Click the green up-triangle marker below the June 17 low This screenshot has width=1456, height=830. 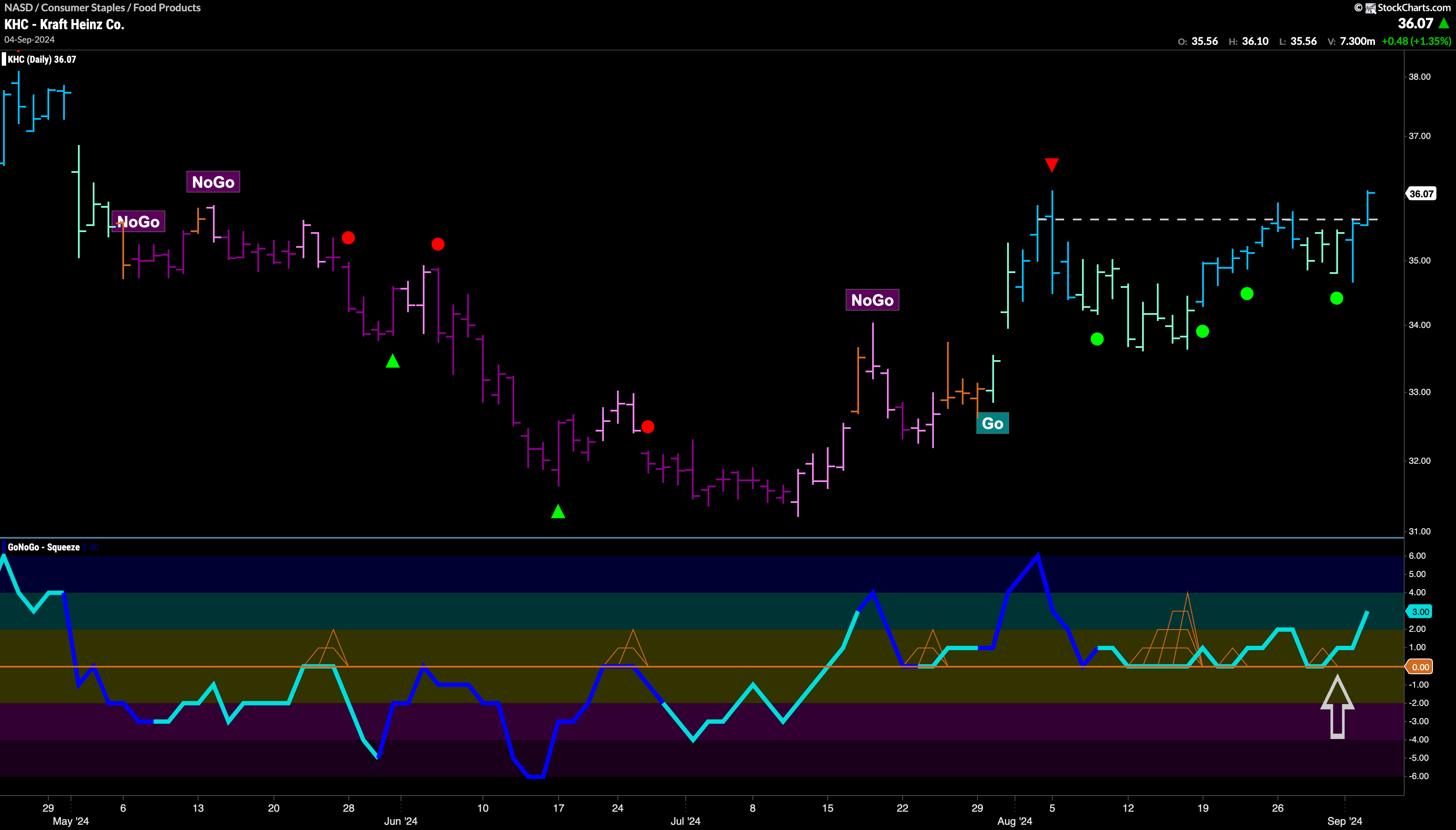point(558,511)
